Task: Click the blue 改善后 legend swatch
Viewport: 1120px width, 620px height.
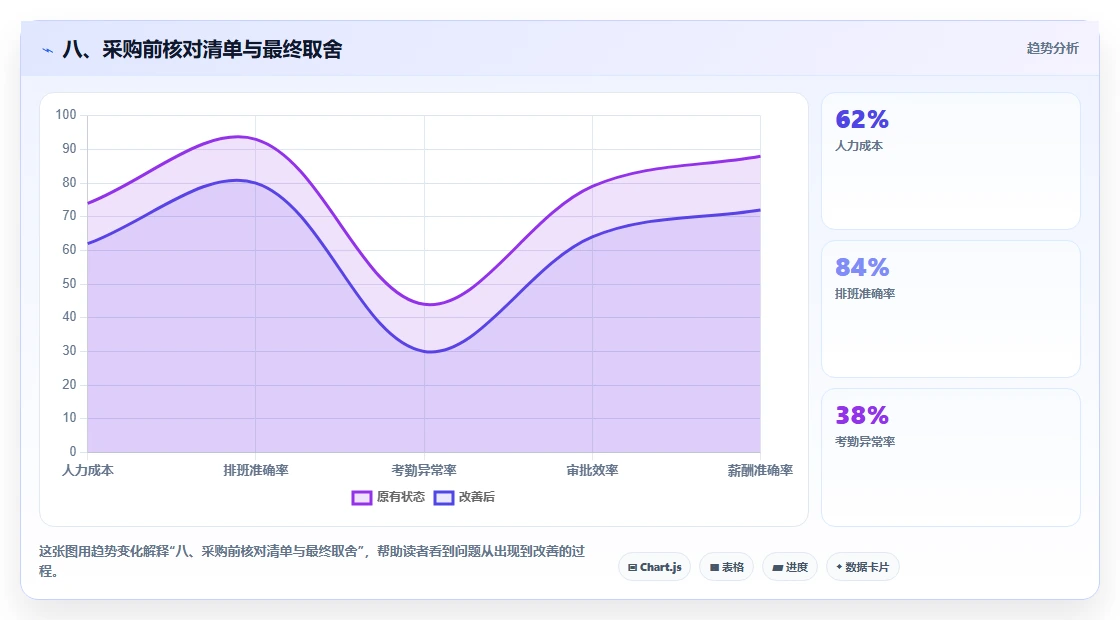Action: [x=444, y=498]
